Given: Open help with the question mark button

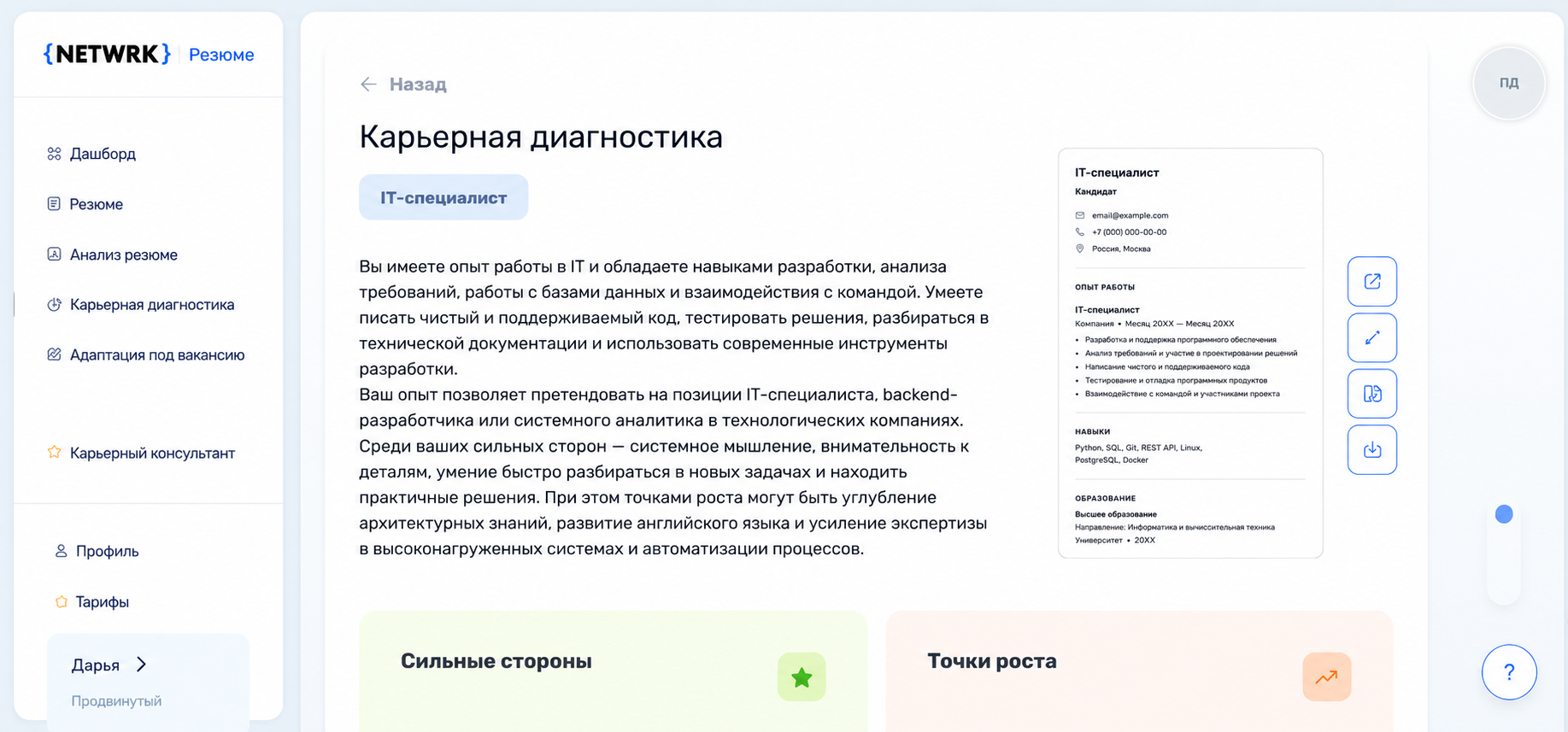Looking at the screenshot, I should (x=1509, y=672).
